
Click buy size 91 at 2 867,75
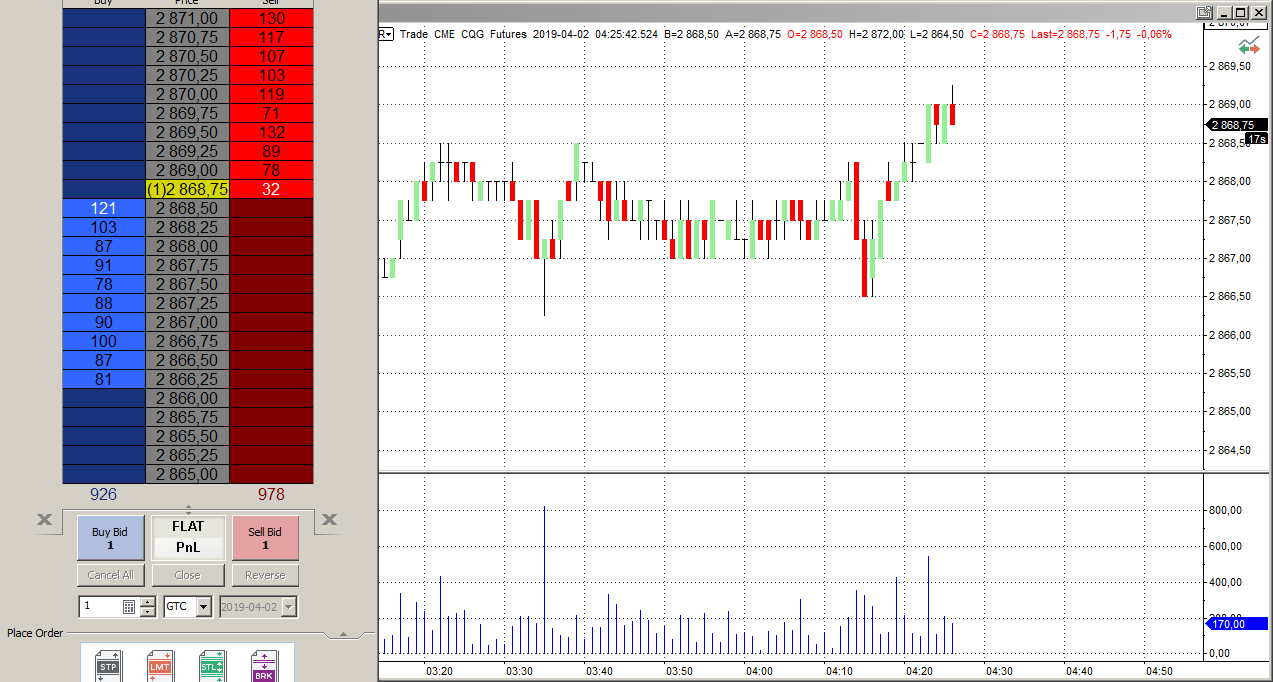pyautogui.click(x=104, y=265)
